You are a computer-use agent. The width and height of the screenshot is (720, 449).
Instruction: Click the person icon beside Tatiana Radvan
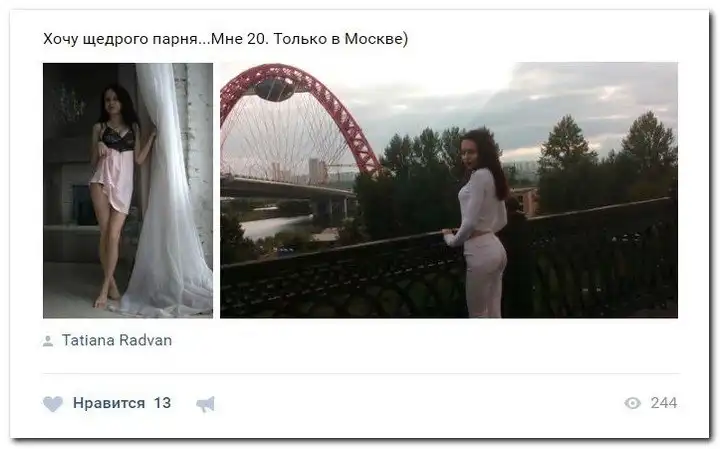(x=48, y=341)
